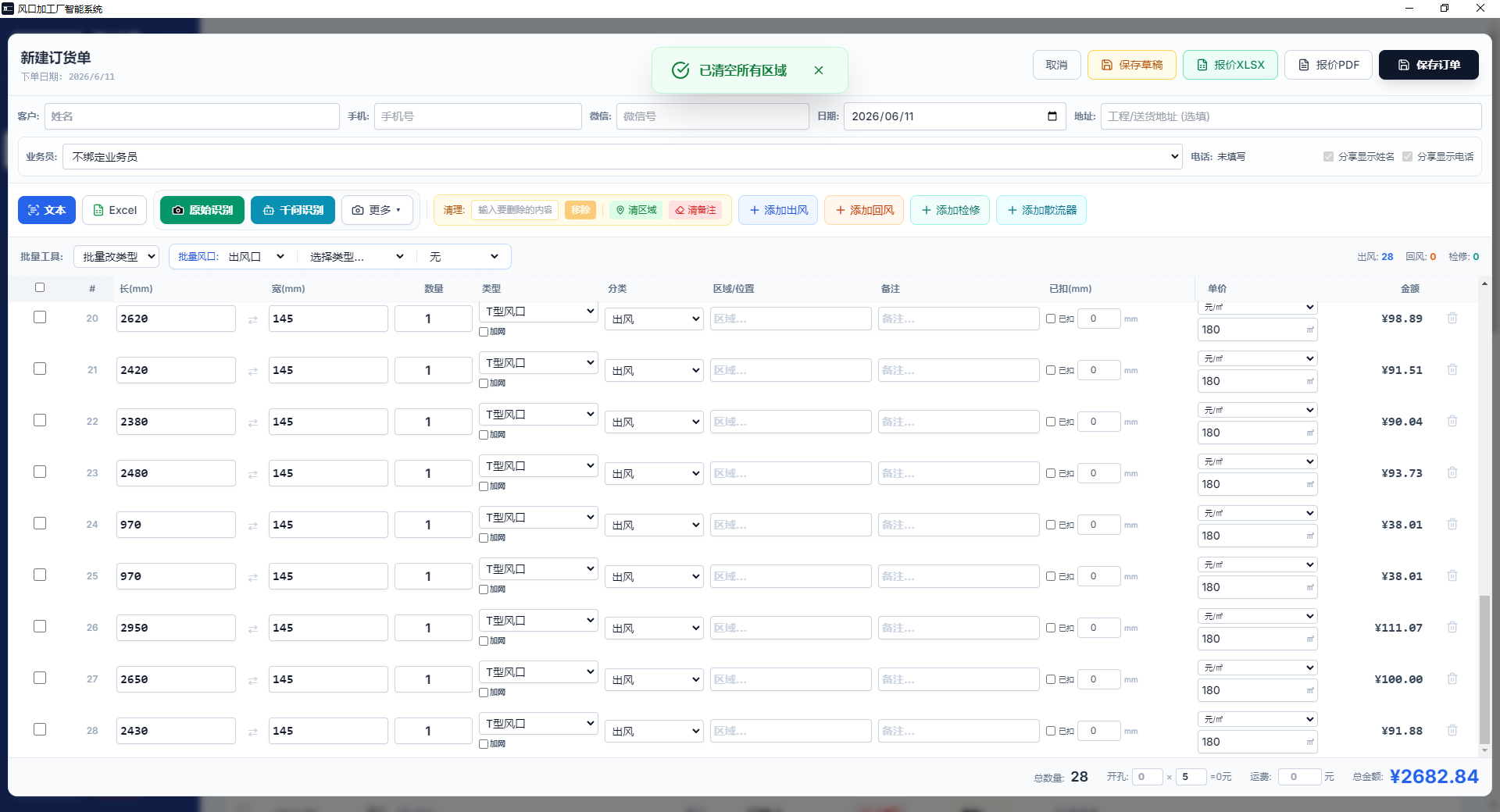Screen dimensions: 1500x812
Task: Swap length and width in row 27
Action: [252, 680]
